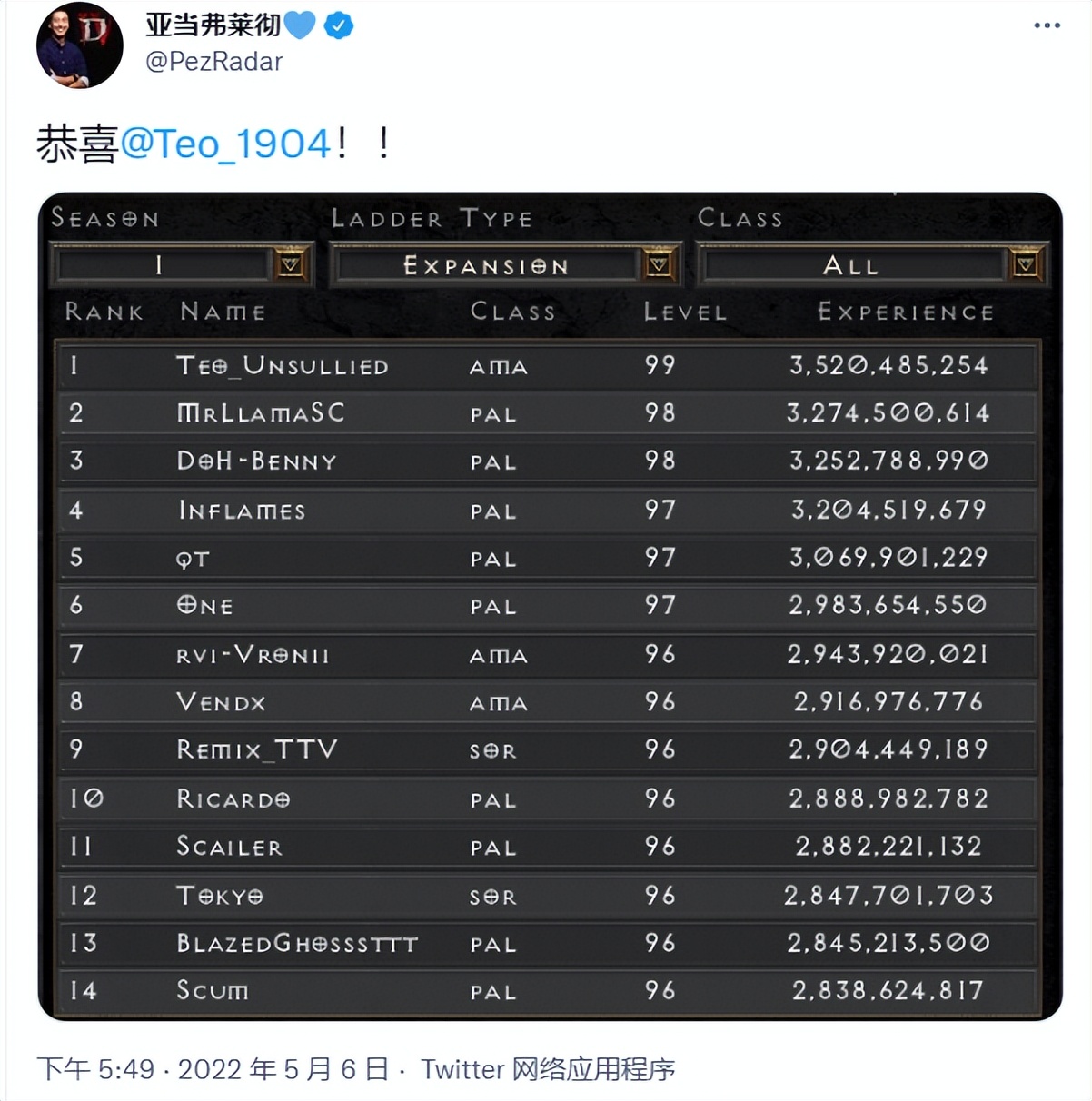Open the Season selection dropdown showing 1
The width and height of the screenshot is (1092, 1101).
[162, 263]
